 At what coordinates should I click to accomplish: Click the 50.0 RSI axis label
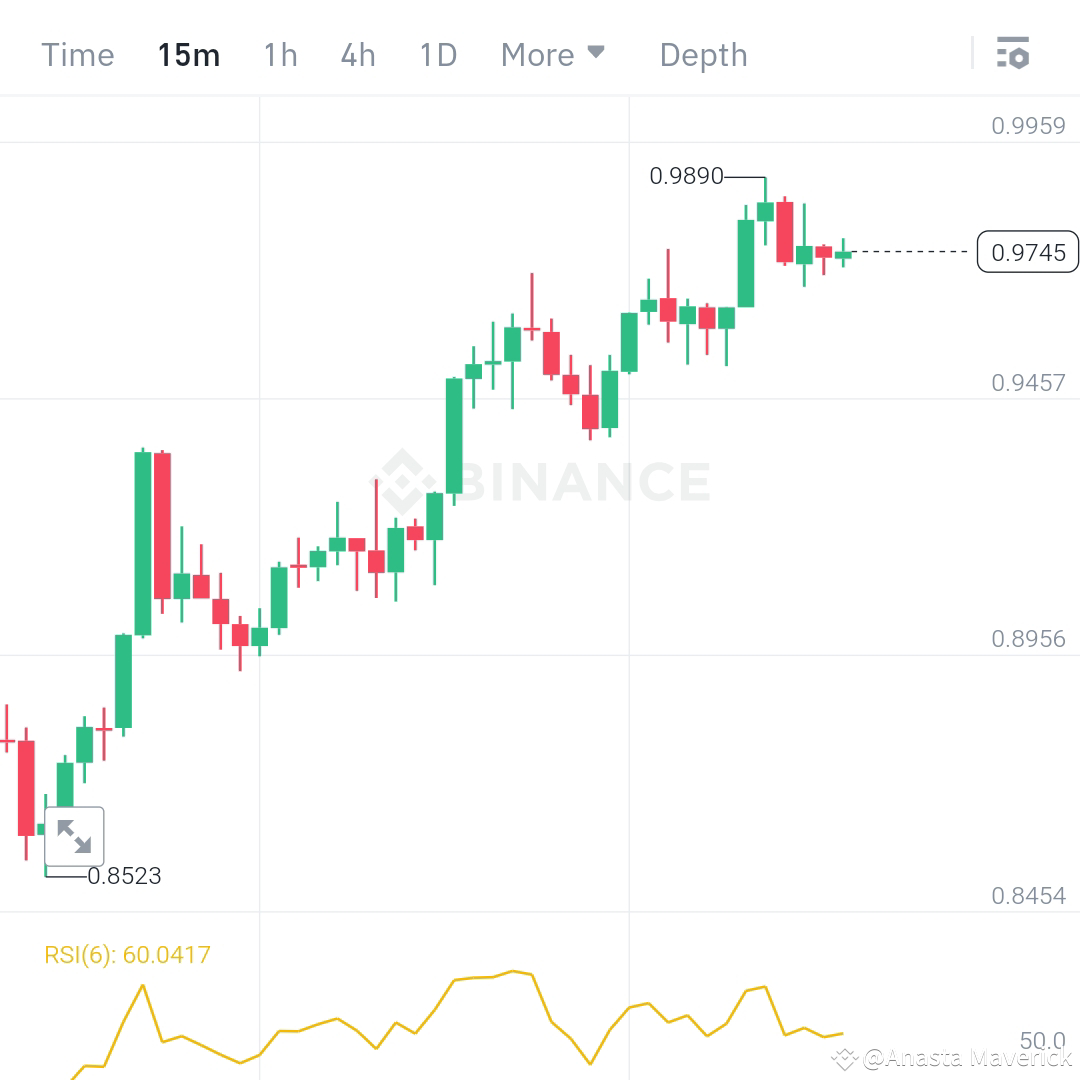[1043, 1041]
